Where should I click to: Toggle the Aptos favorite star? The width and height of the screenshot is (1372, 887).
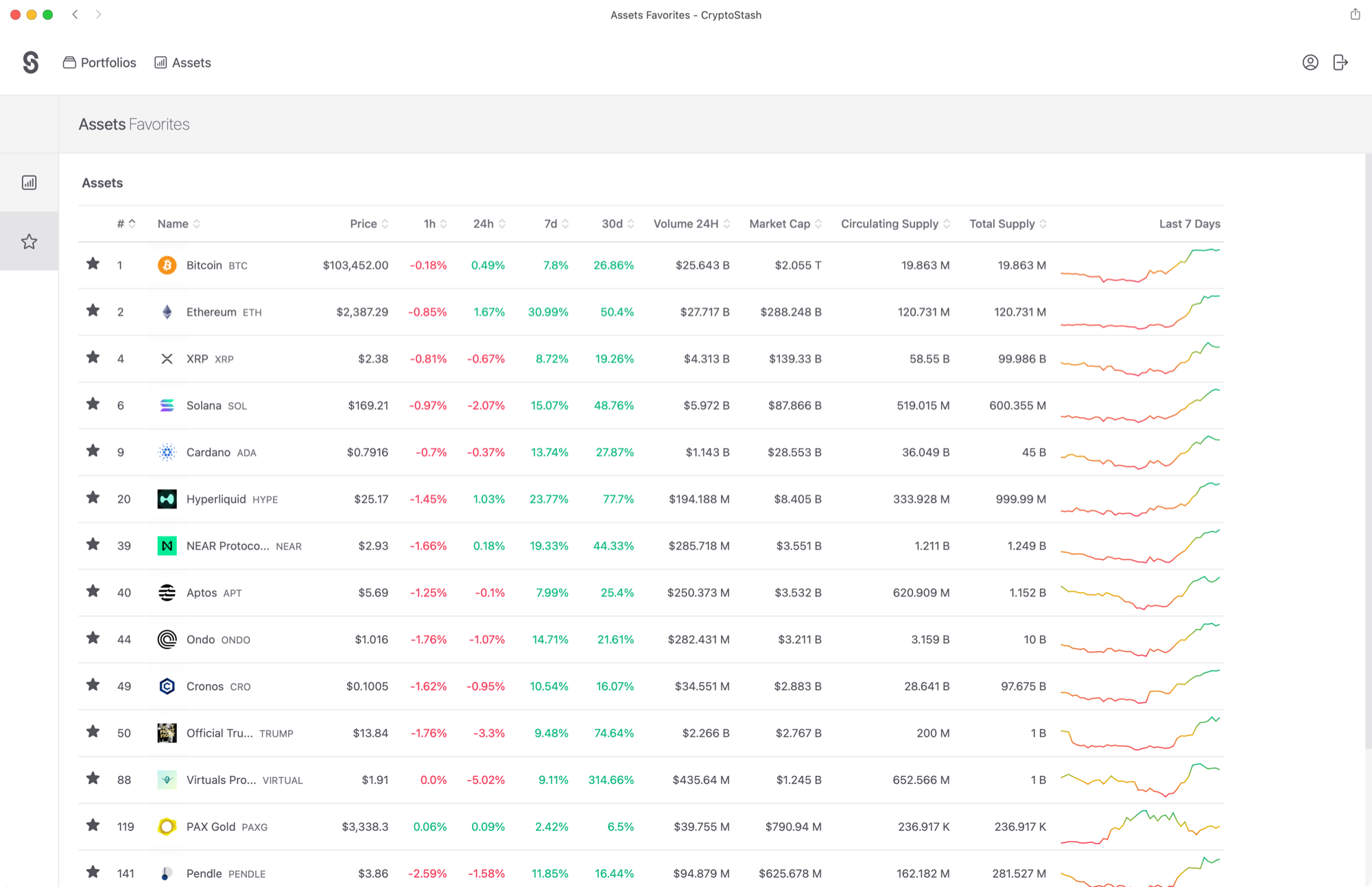(93, 591)
